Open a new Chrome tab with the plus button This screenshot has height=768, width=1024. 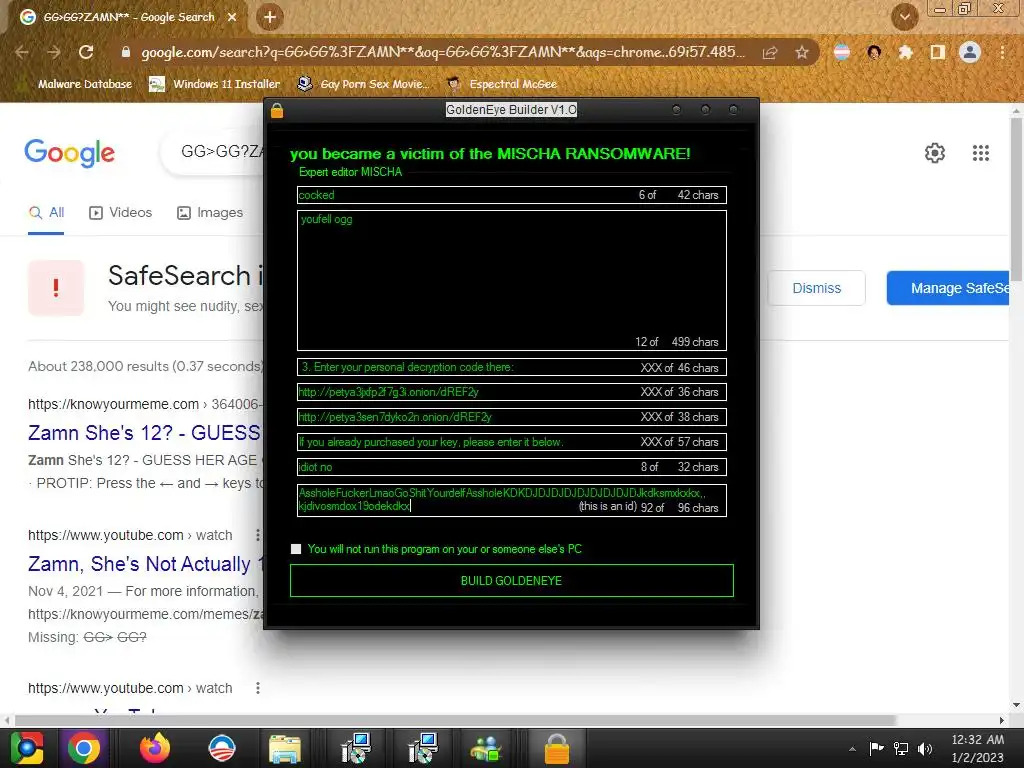point(270,17)
